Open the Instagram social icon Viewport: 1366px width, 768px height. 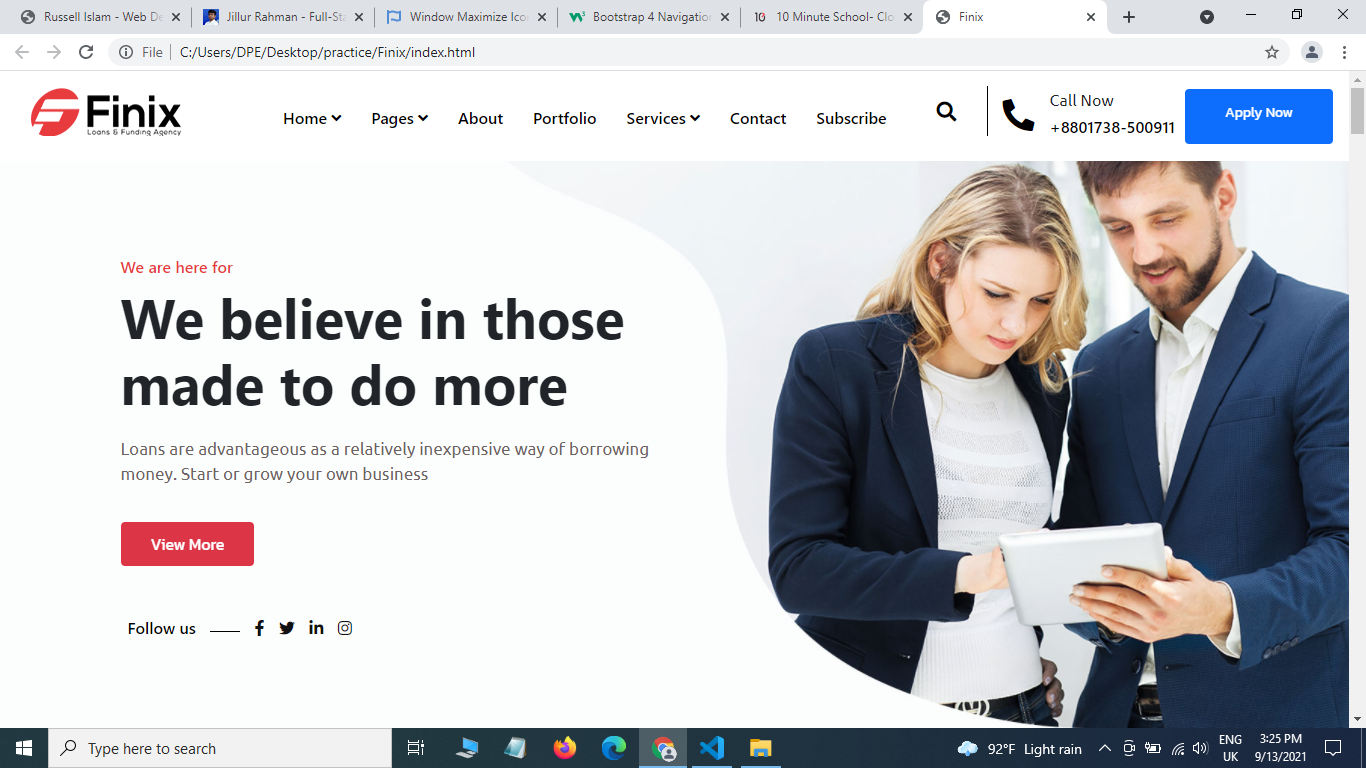point(345,628)
